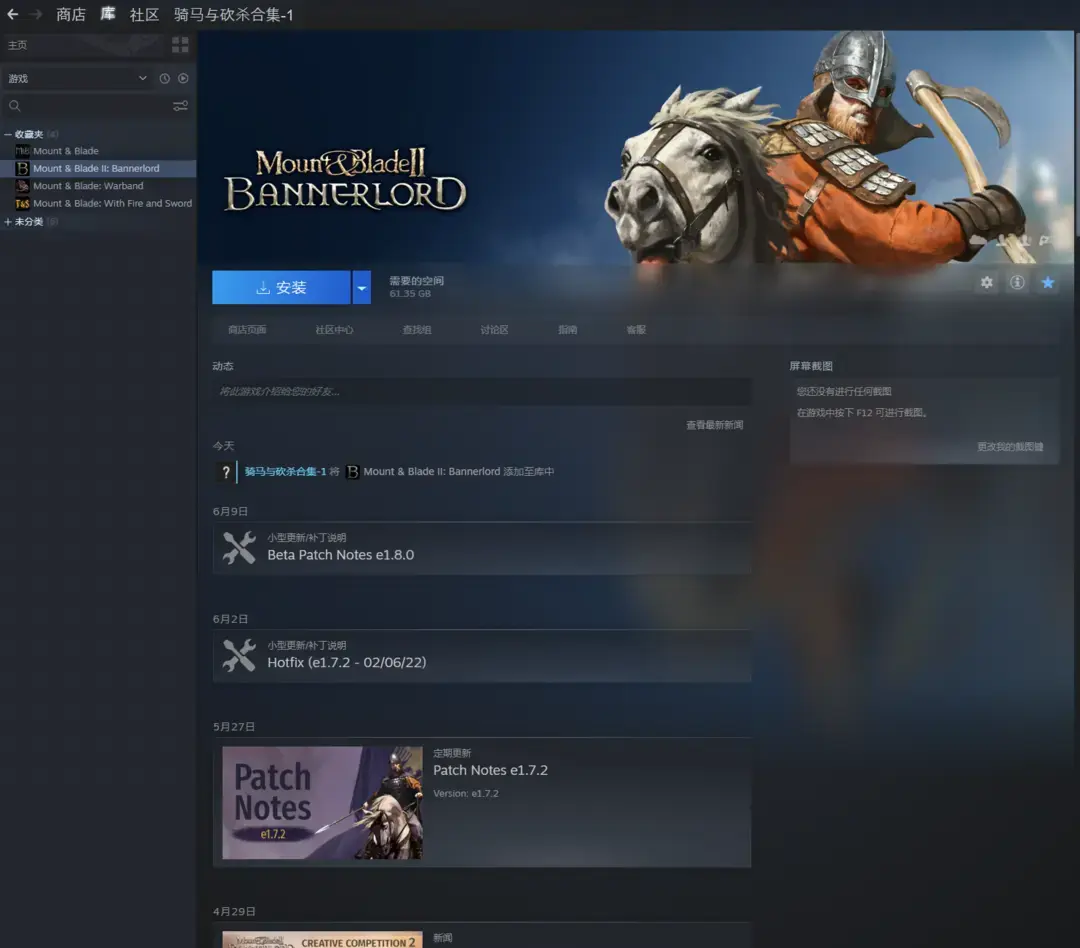
Task: Go forward with the right arrow
Action: [x=36, y=14]
